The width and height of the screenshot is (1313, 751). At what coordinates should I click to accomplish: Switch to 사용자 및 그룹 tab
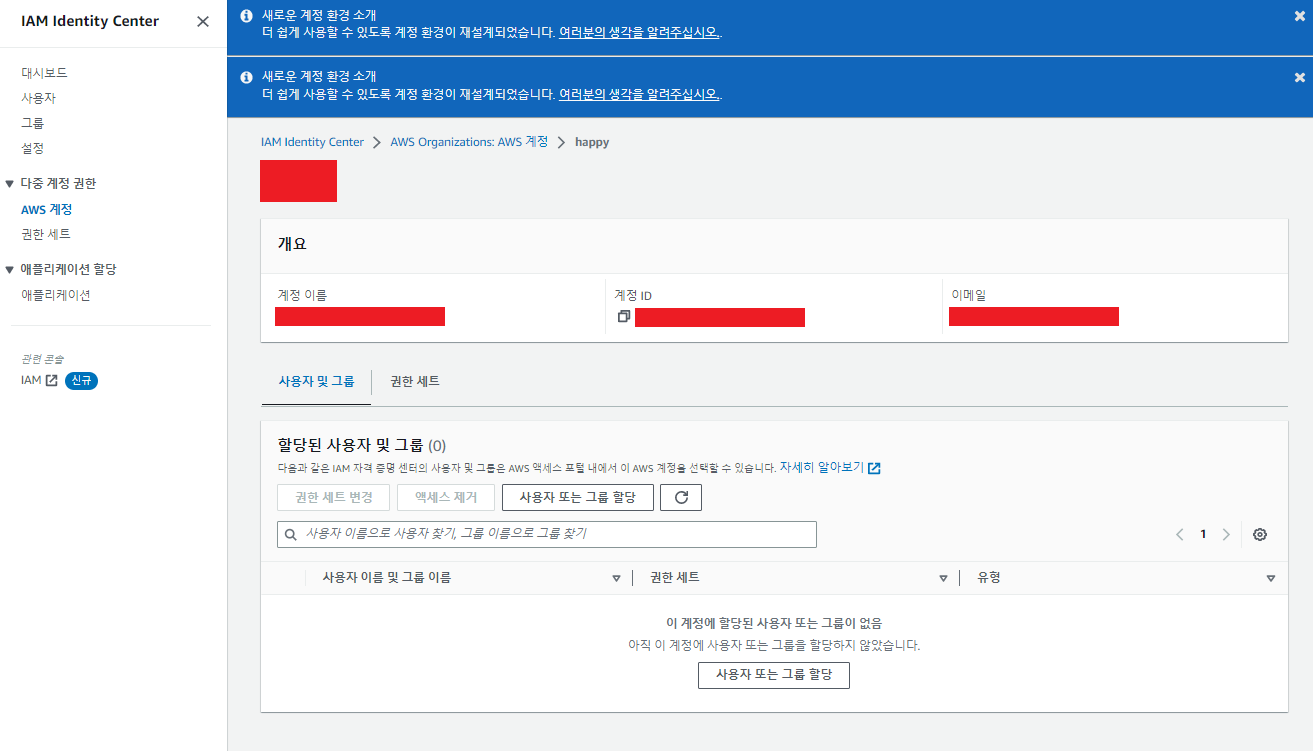pos(316,381)
